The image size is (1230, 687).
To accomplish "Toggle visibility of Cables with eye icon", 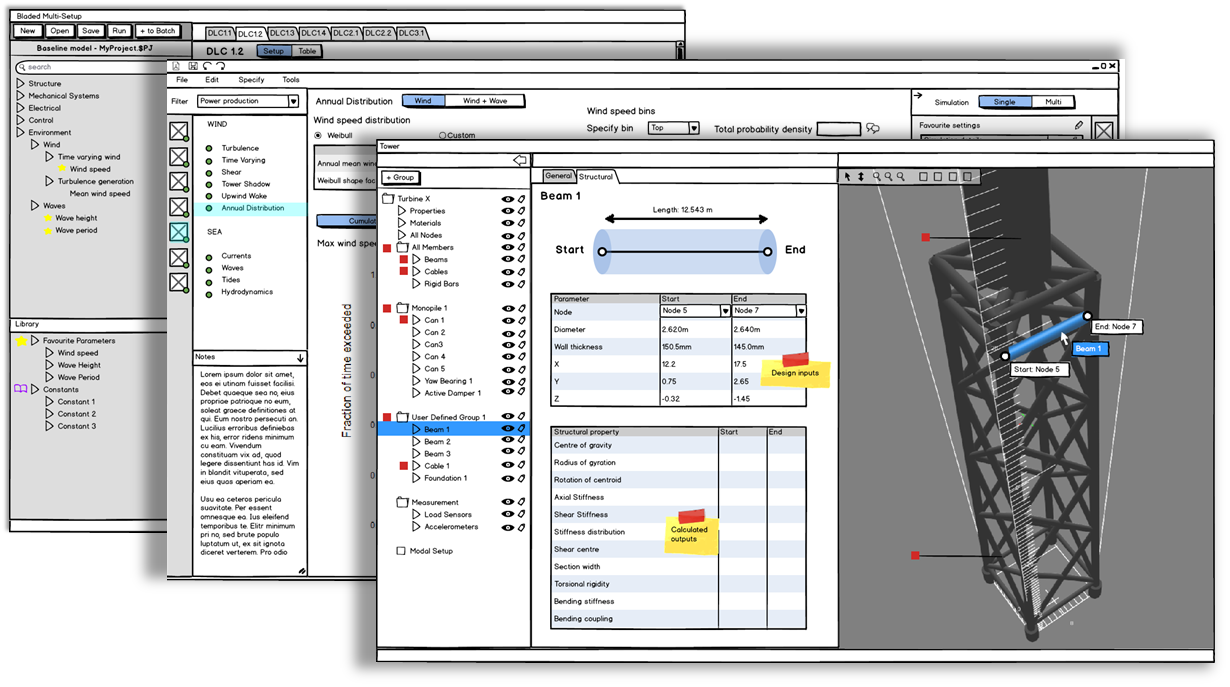I will (x=508, y=272).
